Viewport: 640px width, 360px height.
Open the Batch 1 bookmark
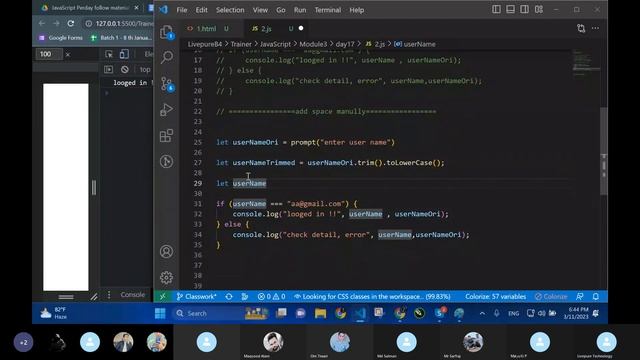pyautogui.click(x=121, y=38)
